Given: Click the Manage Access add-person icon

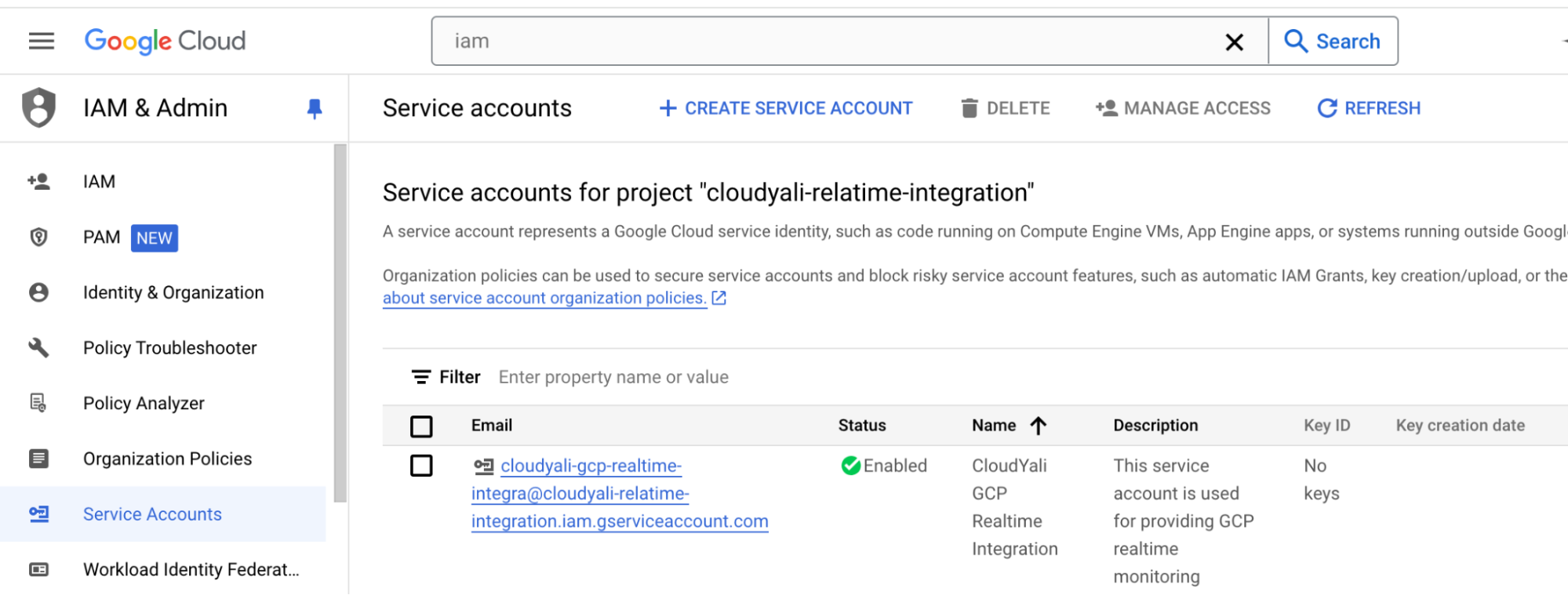Looking at the screenshot, I should click(x=1107, y=108).
